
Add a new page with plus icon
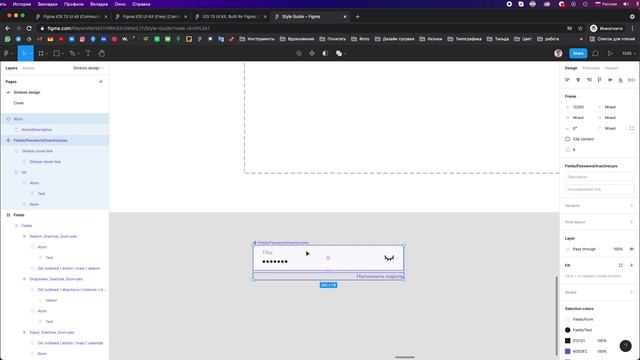coord(101,82)
